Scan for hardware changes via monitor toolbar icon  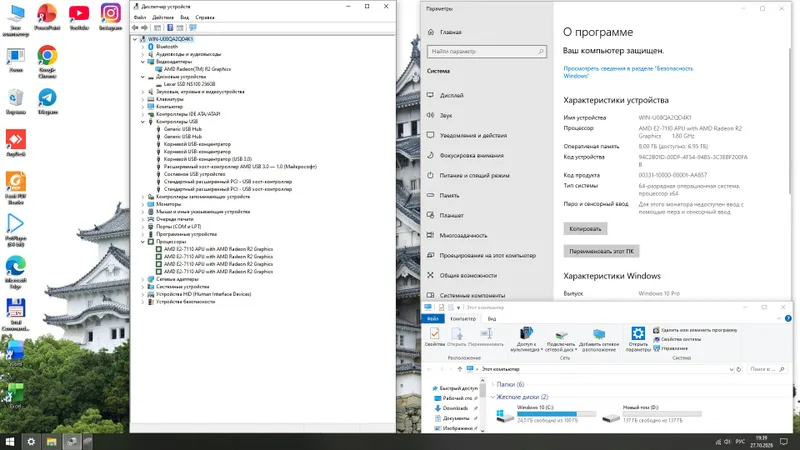(192, 28)
